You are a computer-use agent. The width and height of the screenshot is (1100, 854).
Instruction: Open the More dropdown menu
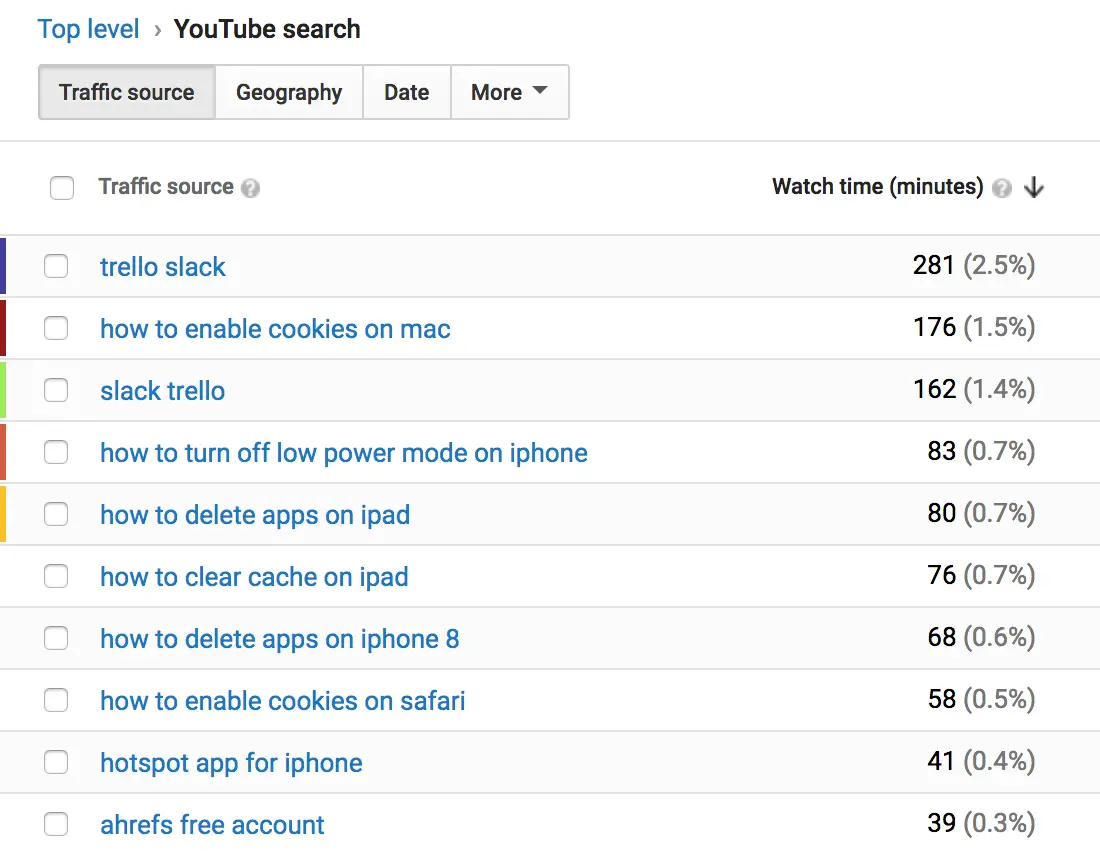509,92
